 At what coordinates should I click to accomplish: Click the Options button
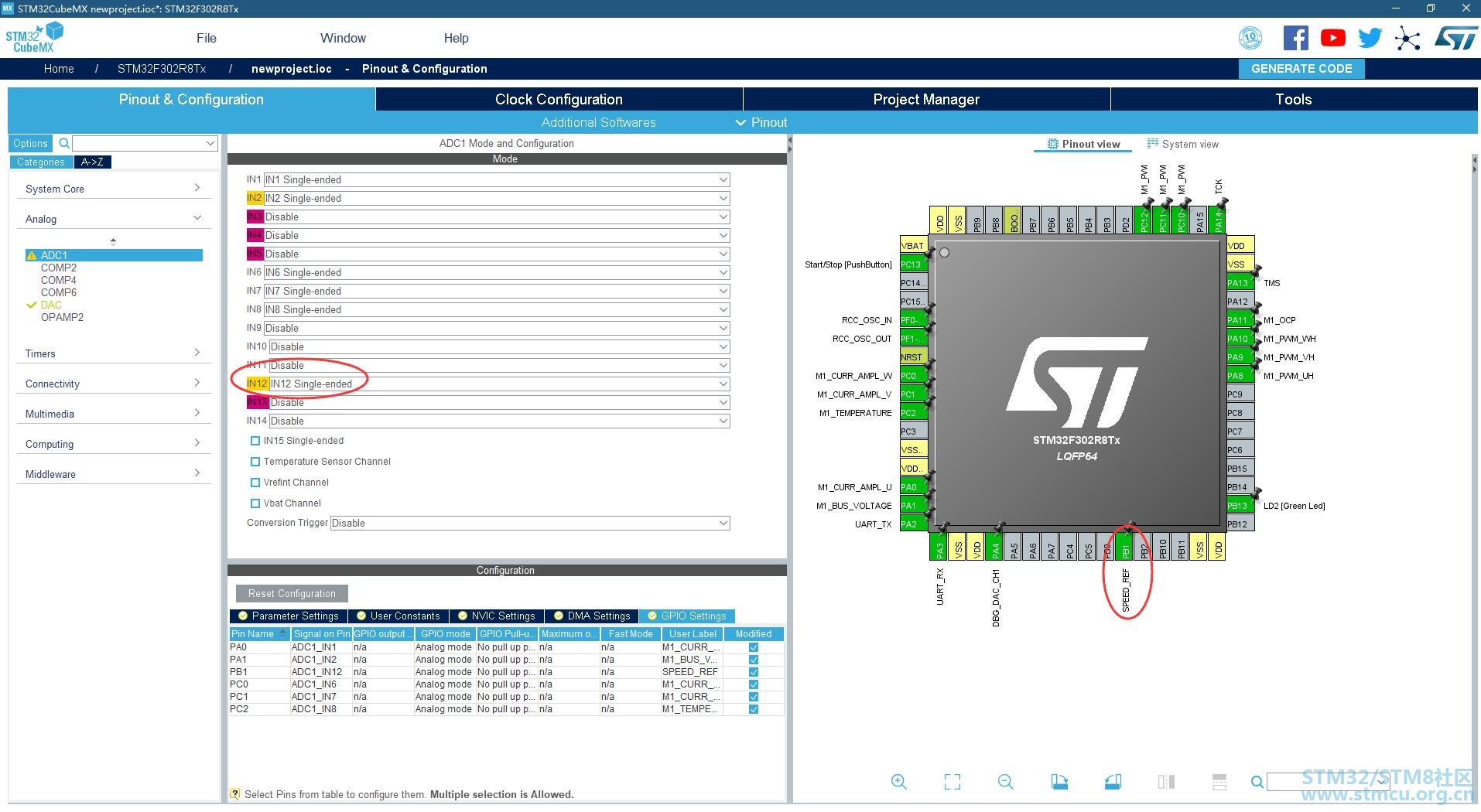(x=30, y=143)
